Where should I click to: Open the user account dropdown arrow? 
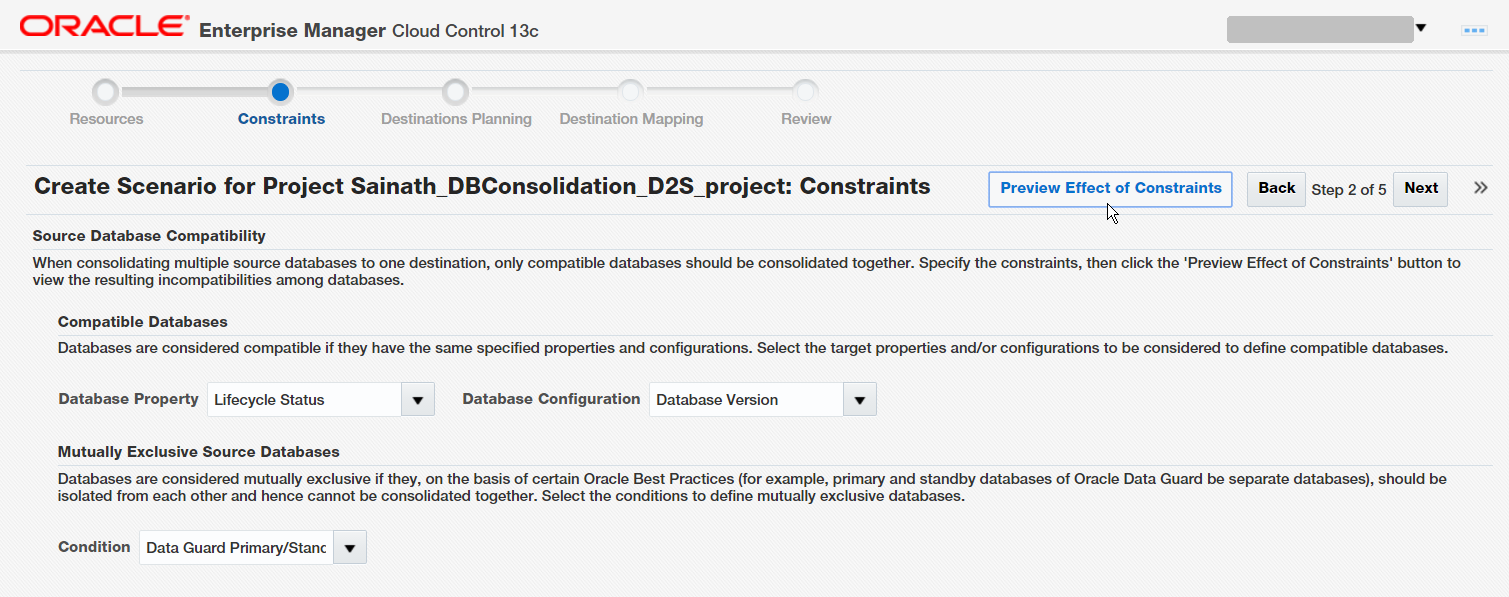click(x=1421, y=28)
